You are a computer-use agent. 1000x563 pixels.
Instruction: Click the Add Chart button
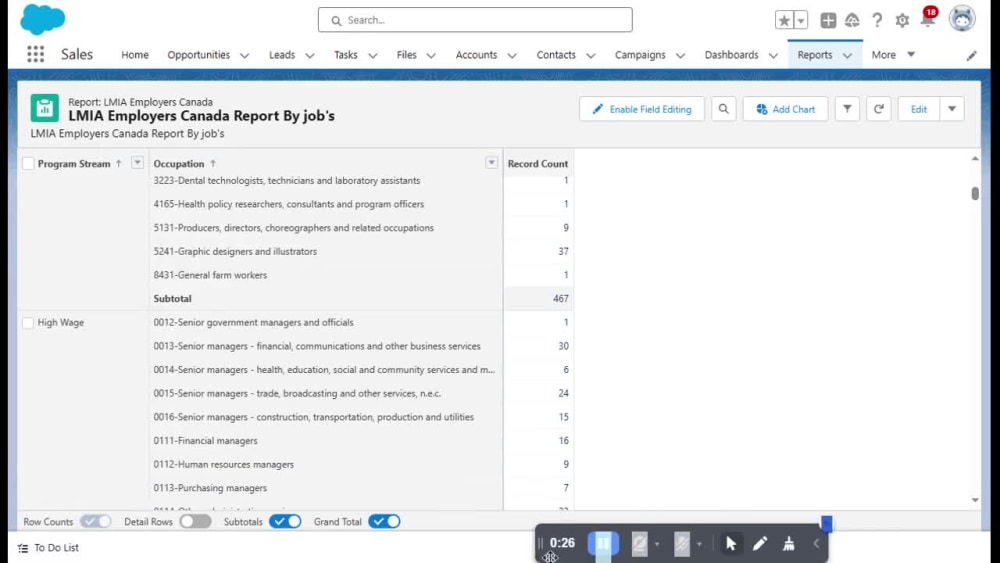(785, 109)
